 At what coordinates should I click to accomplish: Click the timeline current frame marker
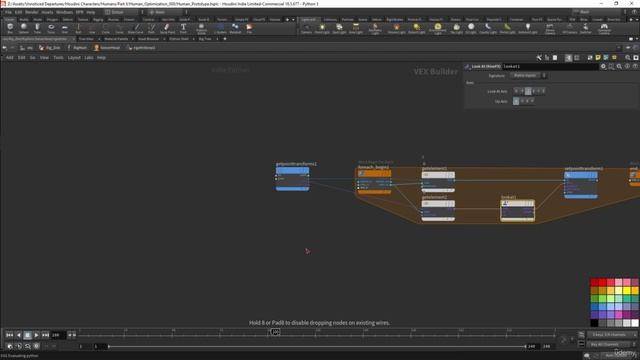pyautogui.click(x=276, y=332)
